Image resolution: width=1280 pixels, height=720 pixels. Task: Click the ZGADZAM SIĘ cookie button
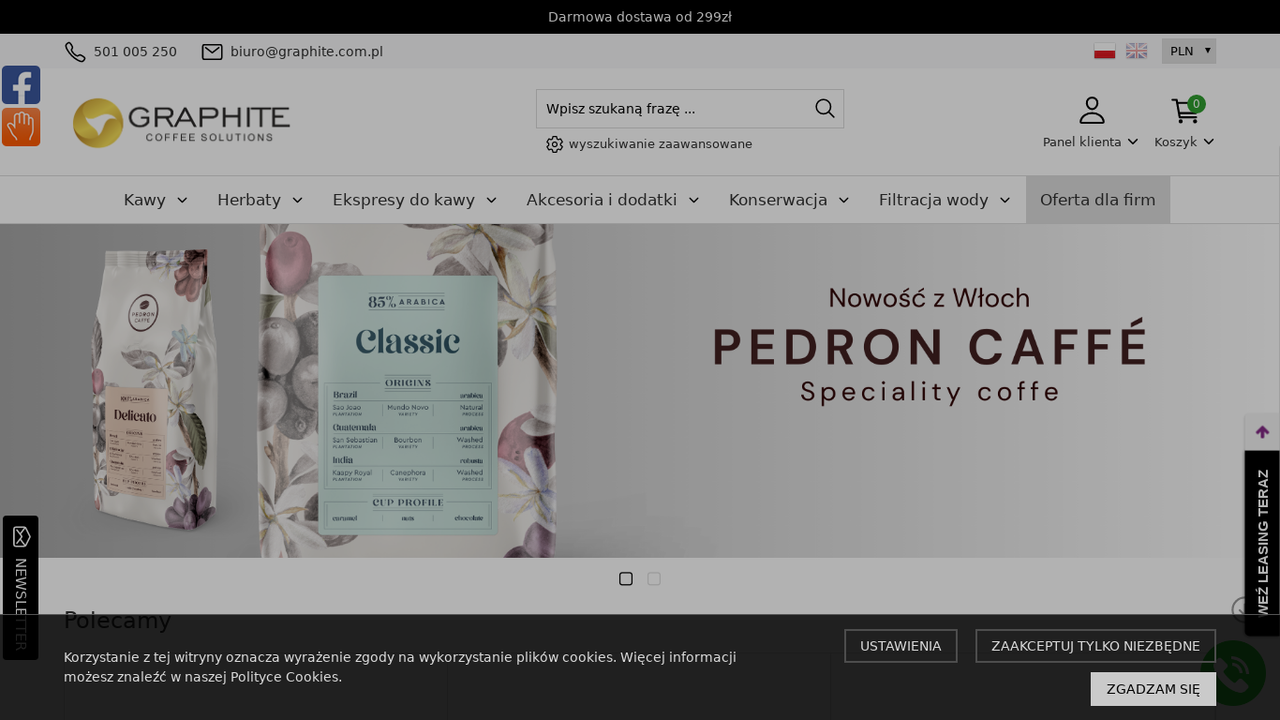(1153, 689)
